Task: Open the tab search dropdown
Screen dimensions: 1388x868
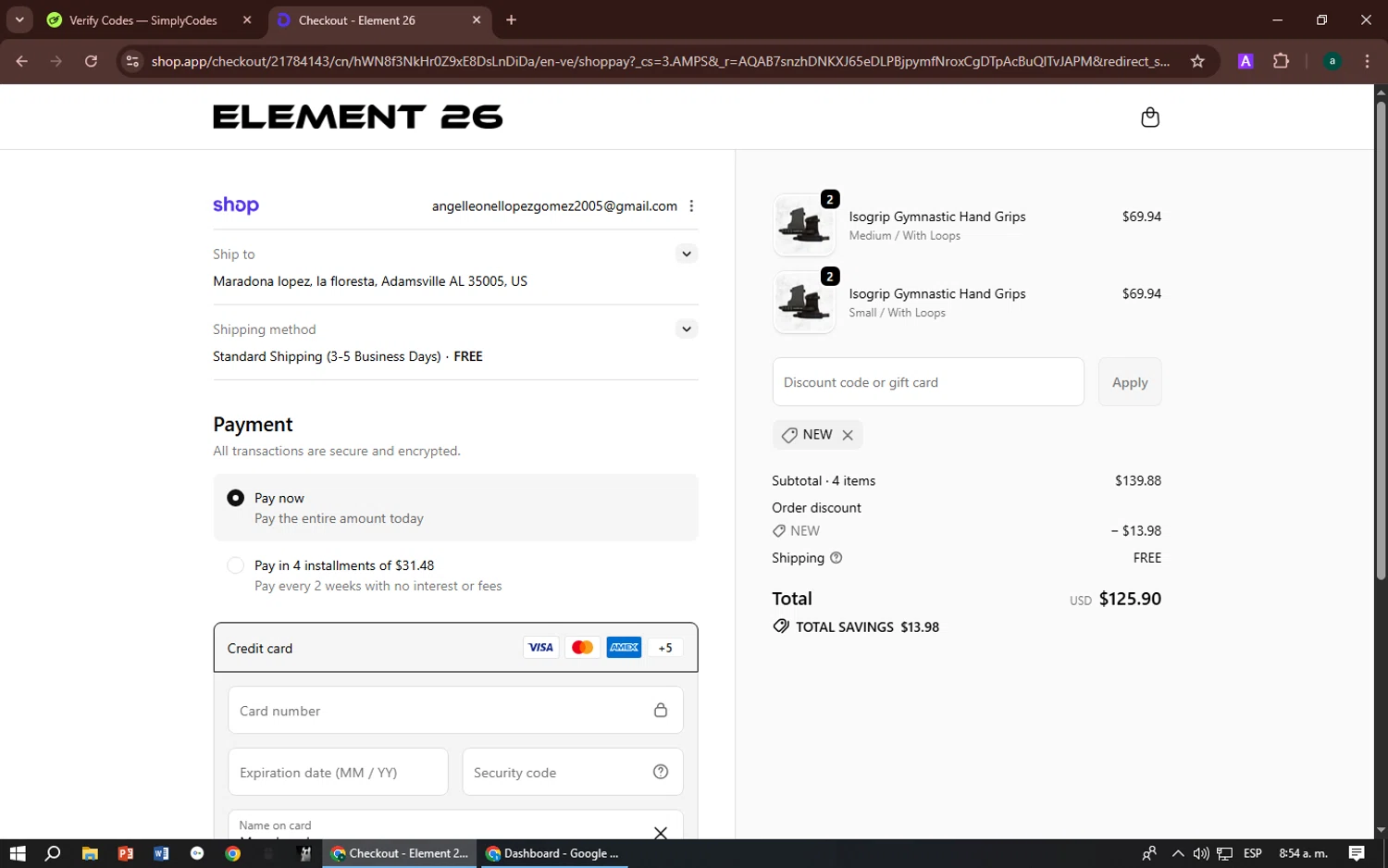Action: (x=19, y=20)
